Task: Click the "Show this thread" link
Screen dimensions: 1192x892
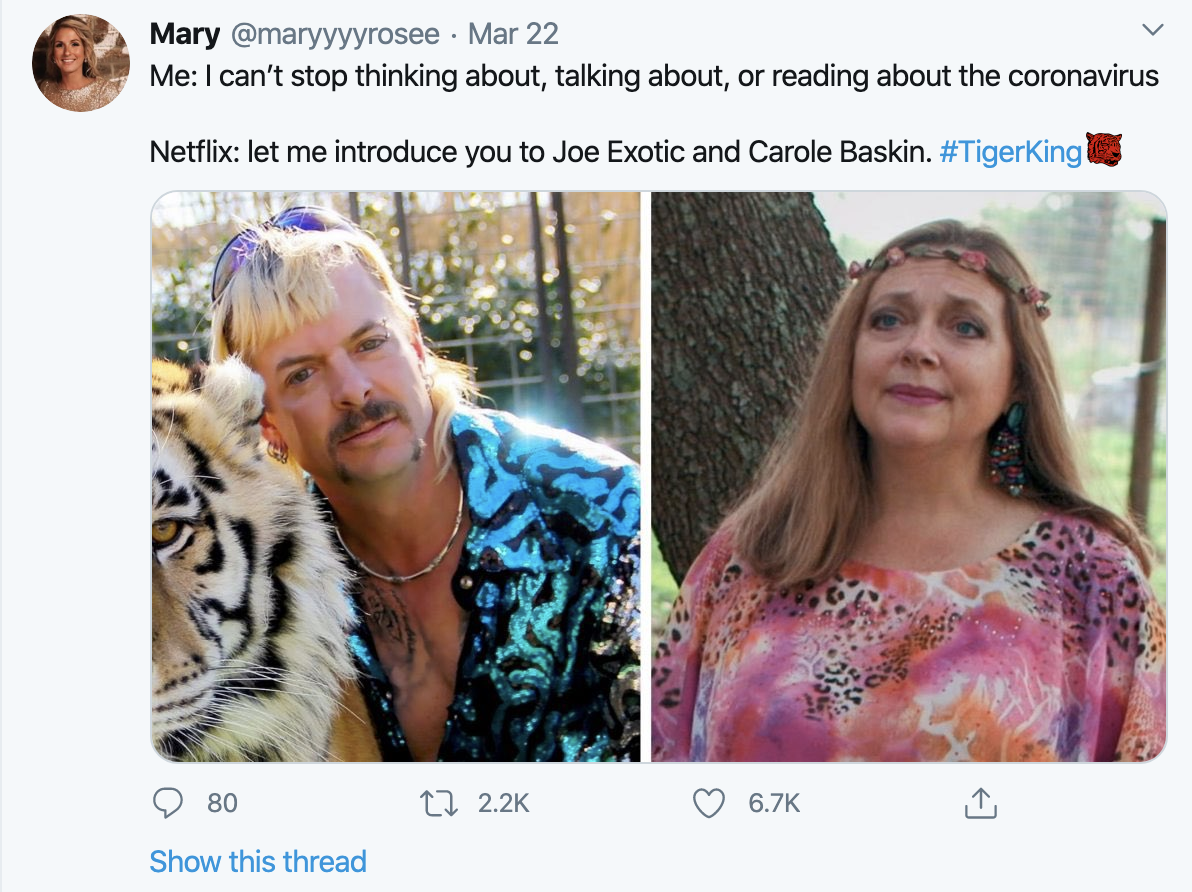Action: 258,861
